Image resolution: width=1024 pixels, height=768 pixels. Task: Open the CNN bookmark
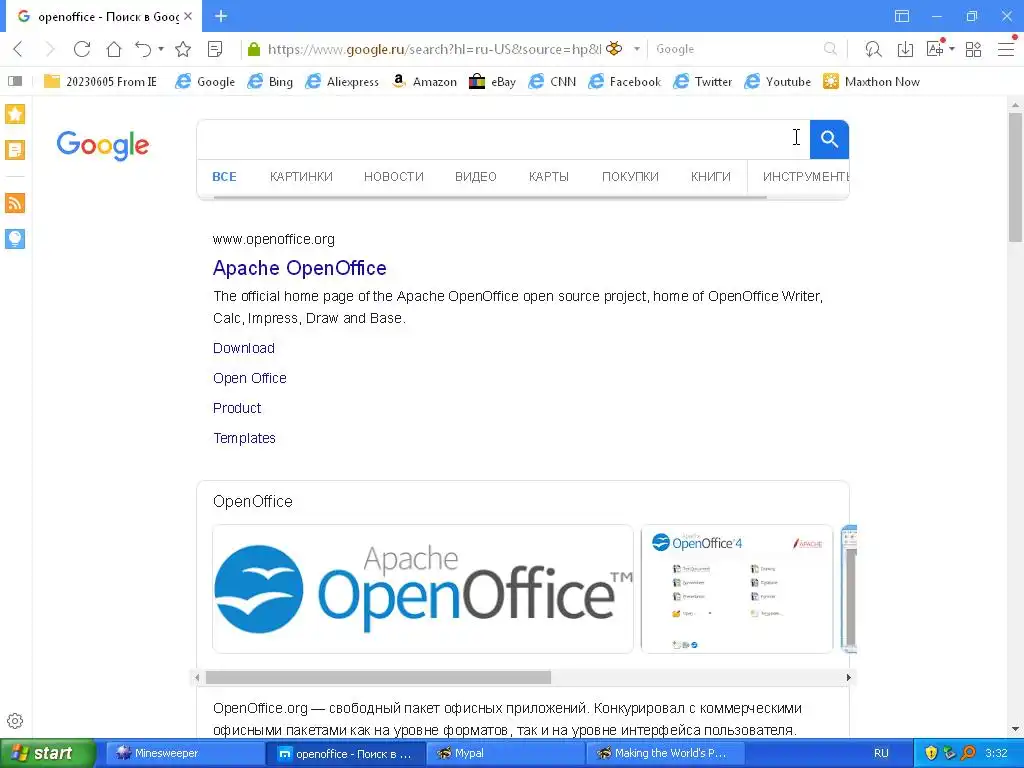pos(552,82)
